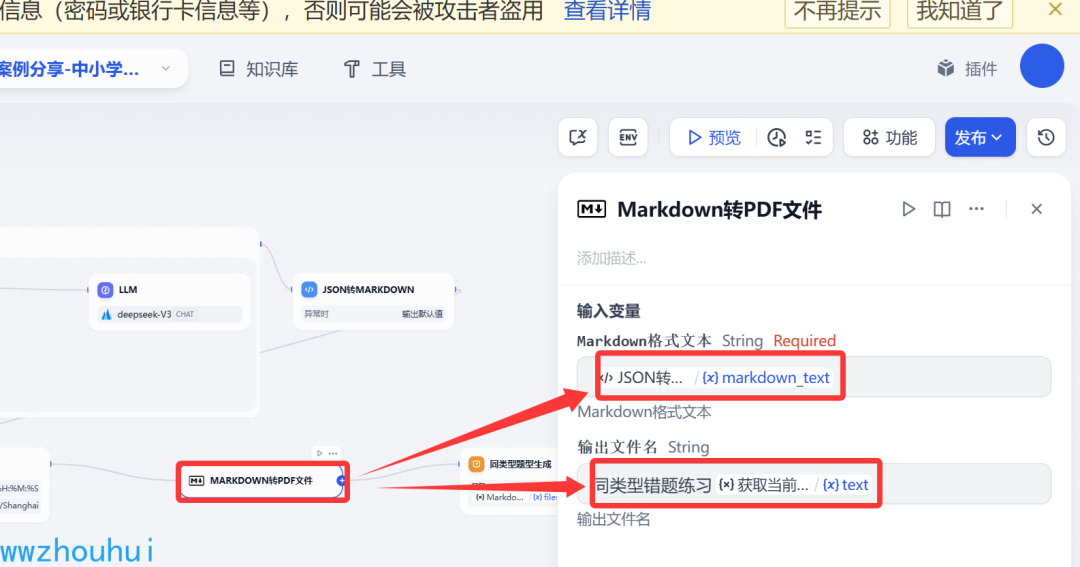Click the 我知道了 button
The height and width of the screenshot is (567, 1080).
[x=959, y=11]
